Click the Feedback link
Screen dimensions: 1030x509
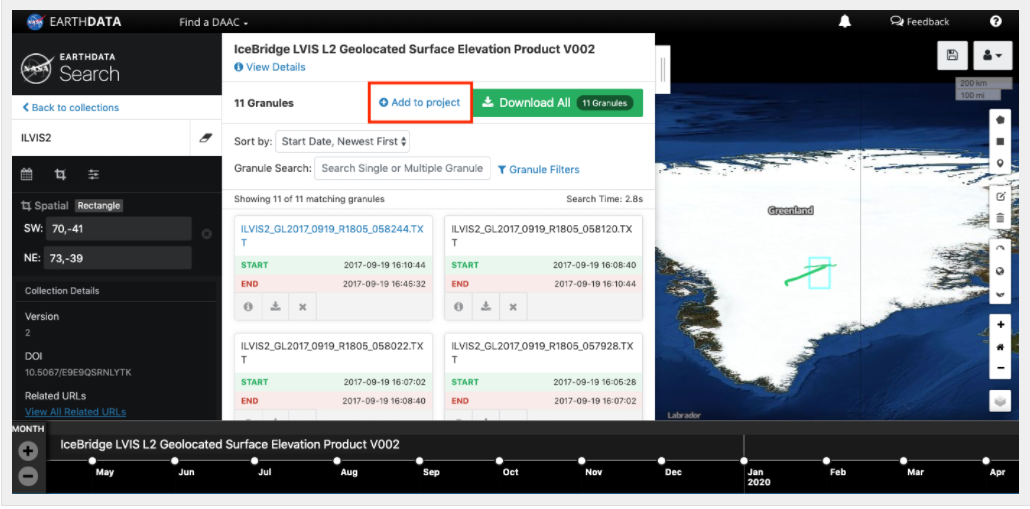[x=920, y=22]
